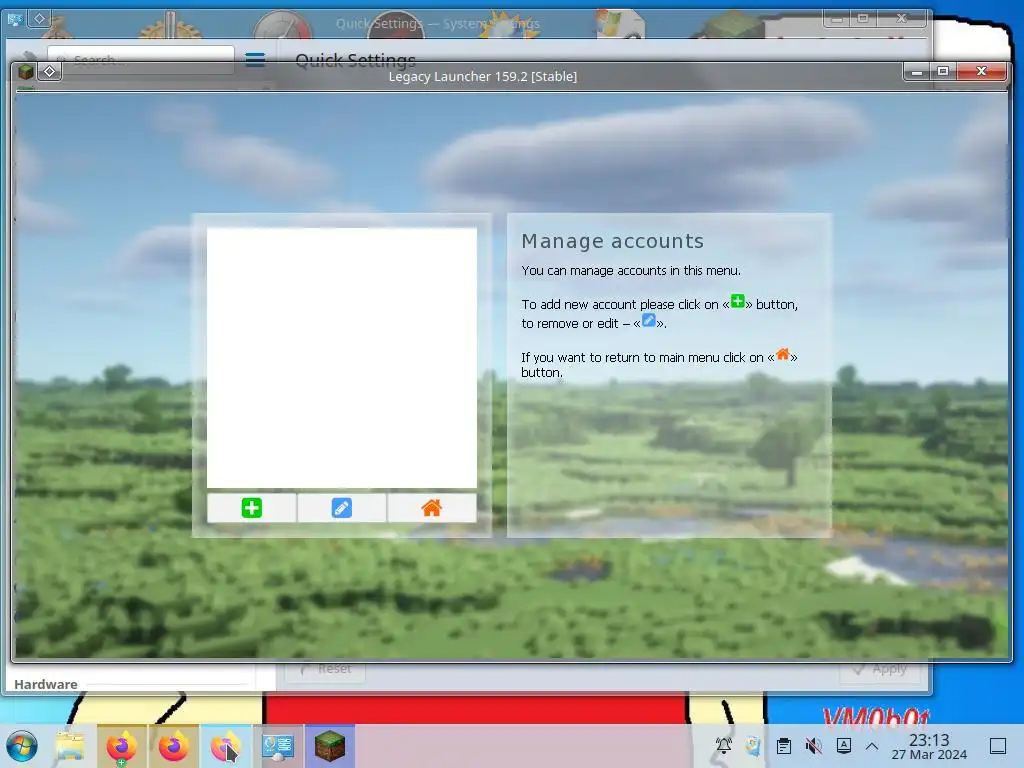Maximize the Legacy Launcher window
This screenshot has width=1024, height=768.
point(943,71)
